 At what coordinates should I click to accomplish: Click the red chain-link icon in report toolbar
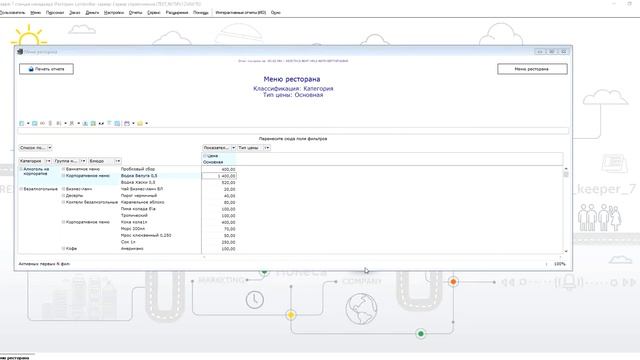tap(42, 123)
